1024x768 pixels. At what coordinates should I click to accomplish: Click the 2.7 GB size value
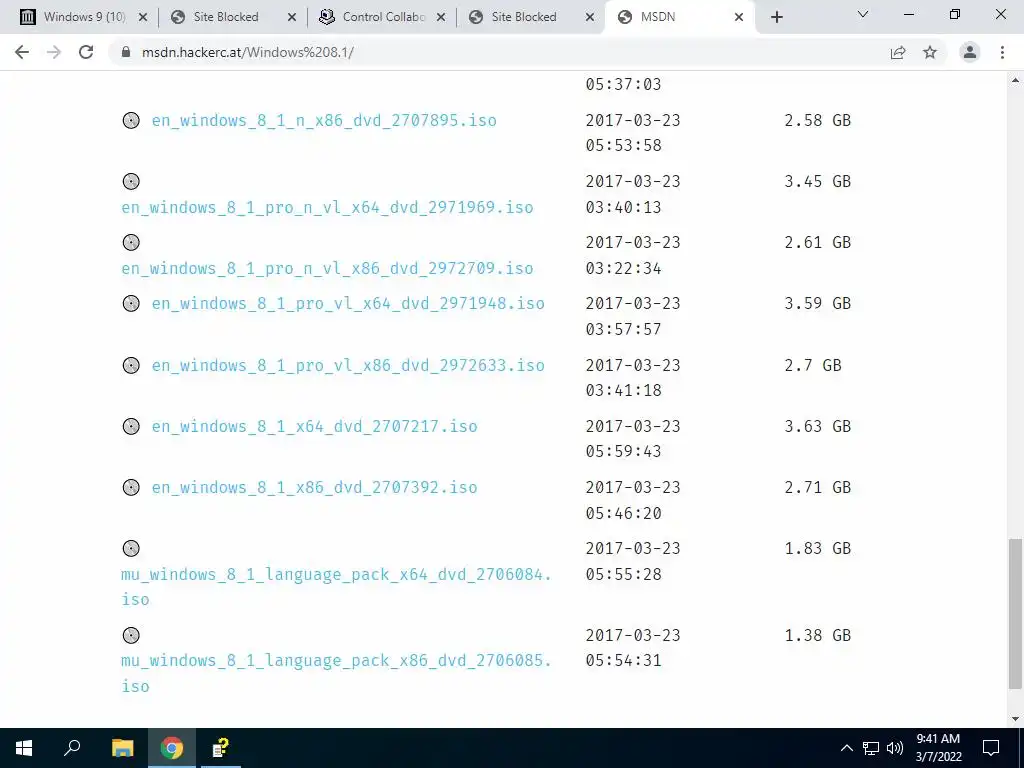813,365
